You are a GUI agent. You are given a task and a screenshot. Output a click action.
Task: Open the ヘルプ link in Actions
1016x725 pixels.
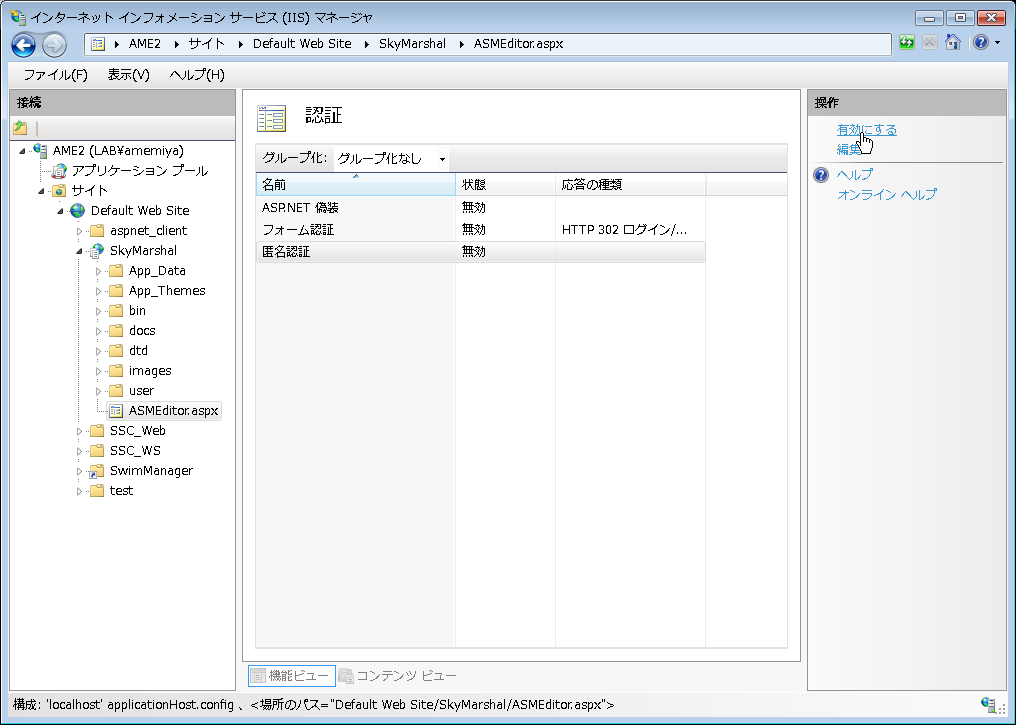tap(855, 174)
